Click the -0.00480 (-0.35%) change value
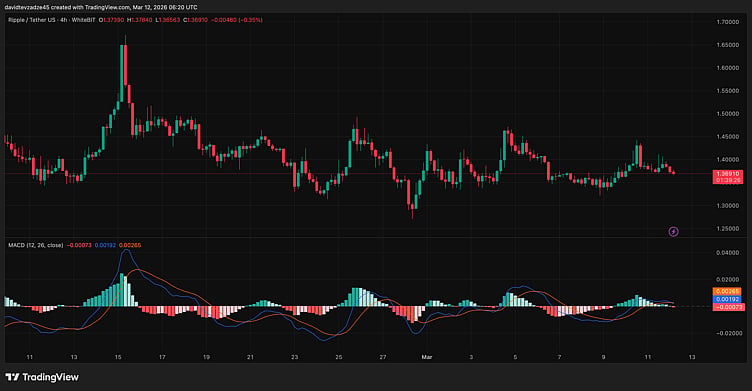This screenshot has width=752, height=391. (x=237, y=20)
